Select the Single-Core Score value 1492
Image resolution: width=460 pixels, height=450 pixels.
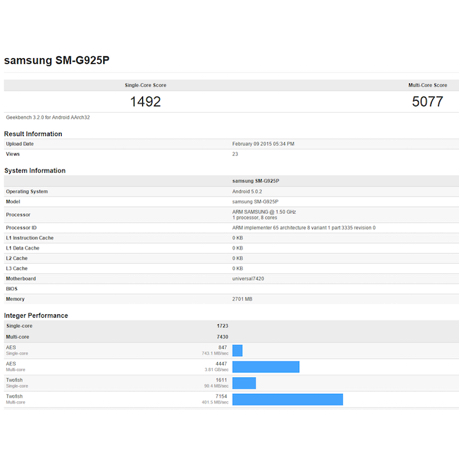pyautogui.click(x=145, y=102)
